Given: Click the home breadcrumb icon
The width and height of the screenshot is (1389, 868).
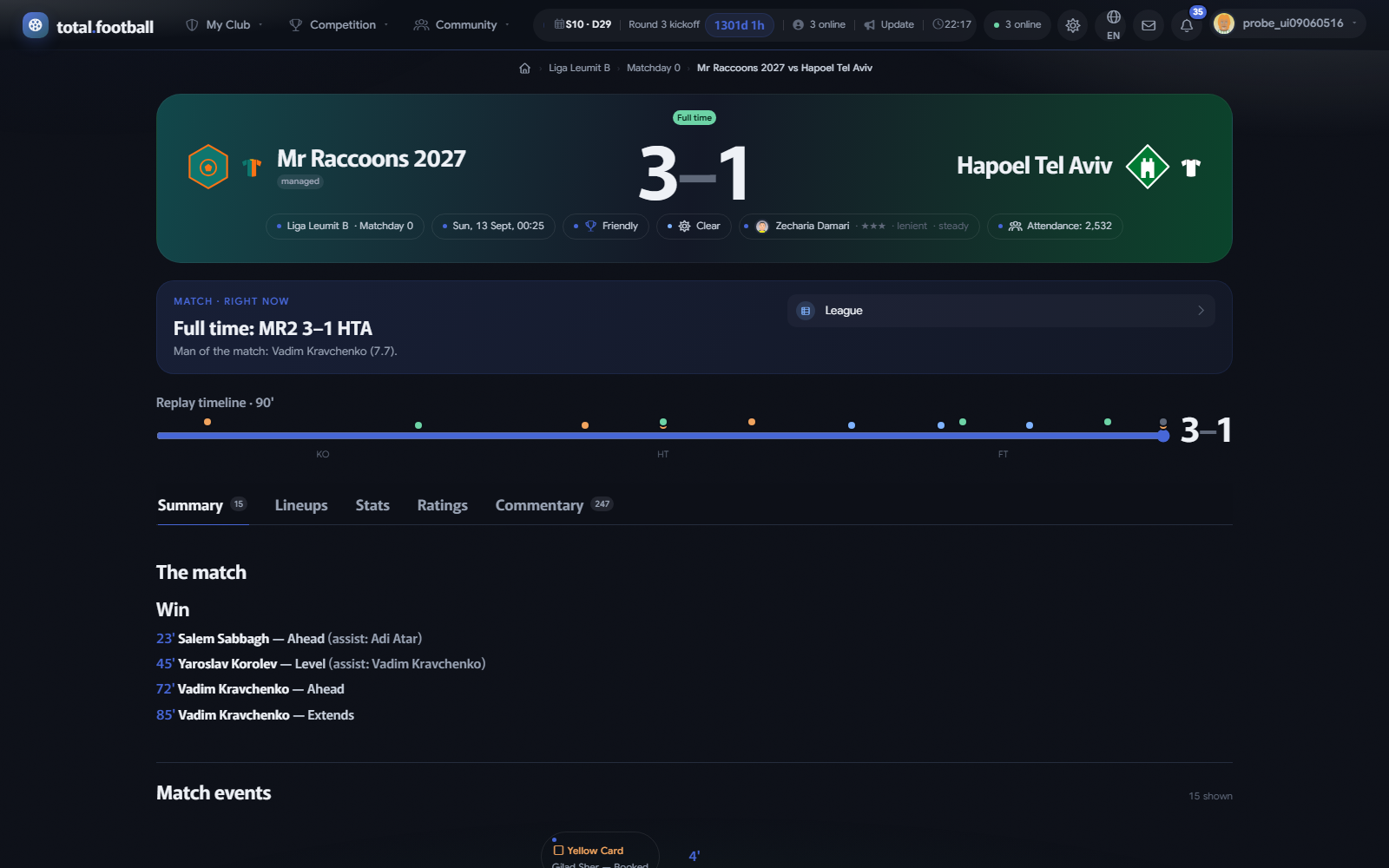Looking at the screenshot, I should [x=524, y=68].
